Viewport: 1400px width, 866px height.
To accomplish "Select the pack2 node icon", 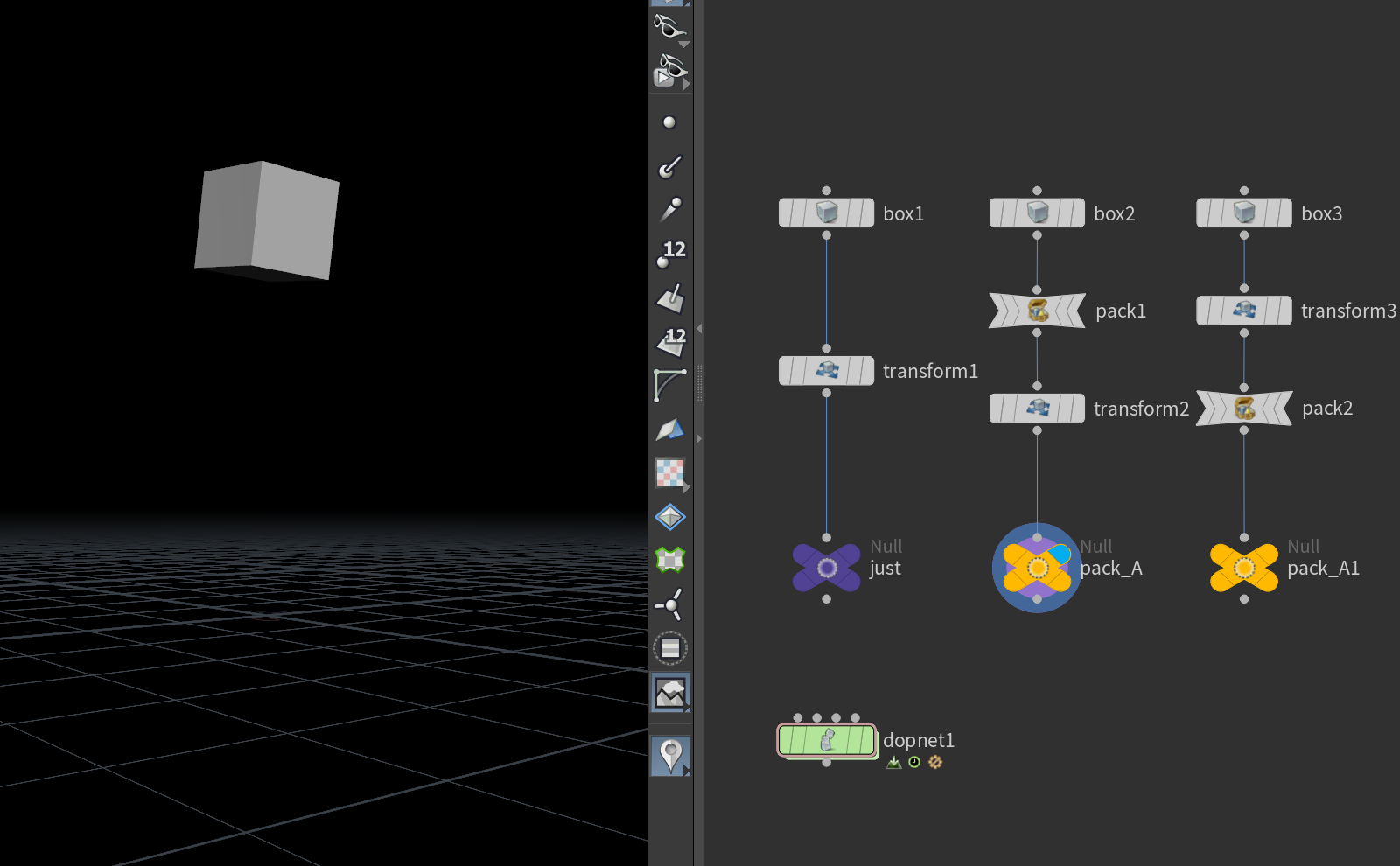I will click(x=1245, y=408).
